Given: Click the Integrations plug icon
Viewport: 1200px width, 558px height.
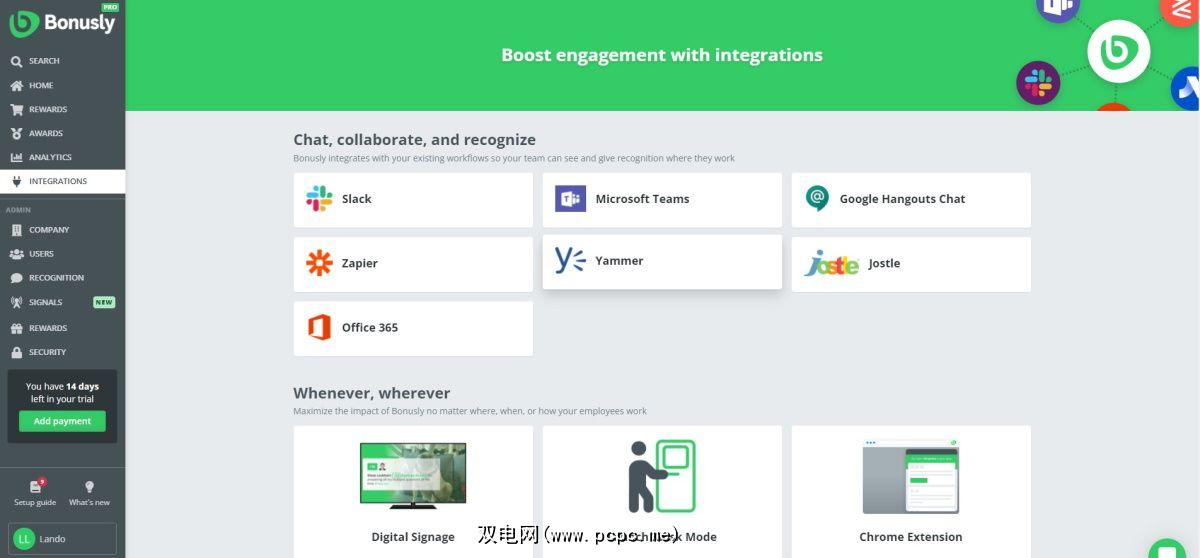Looking at the screenshot, I should coord(16,181).
